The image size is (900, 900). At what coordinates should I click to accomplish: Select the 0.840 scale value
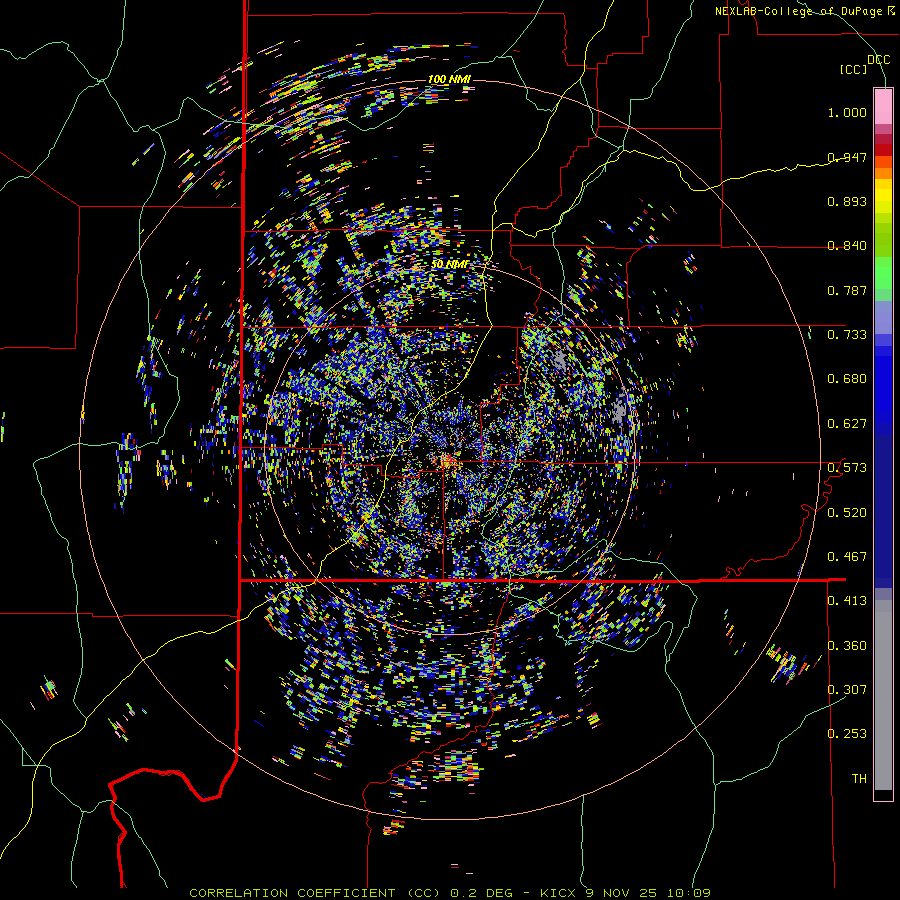click(847, 246)
